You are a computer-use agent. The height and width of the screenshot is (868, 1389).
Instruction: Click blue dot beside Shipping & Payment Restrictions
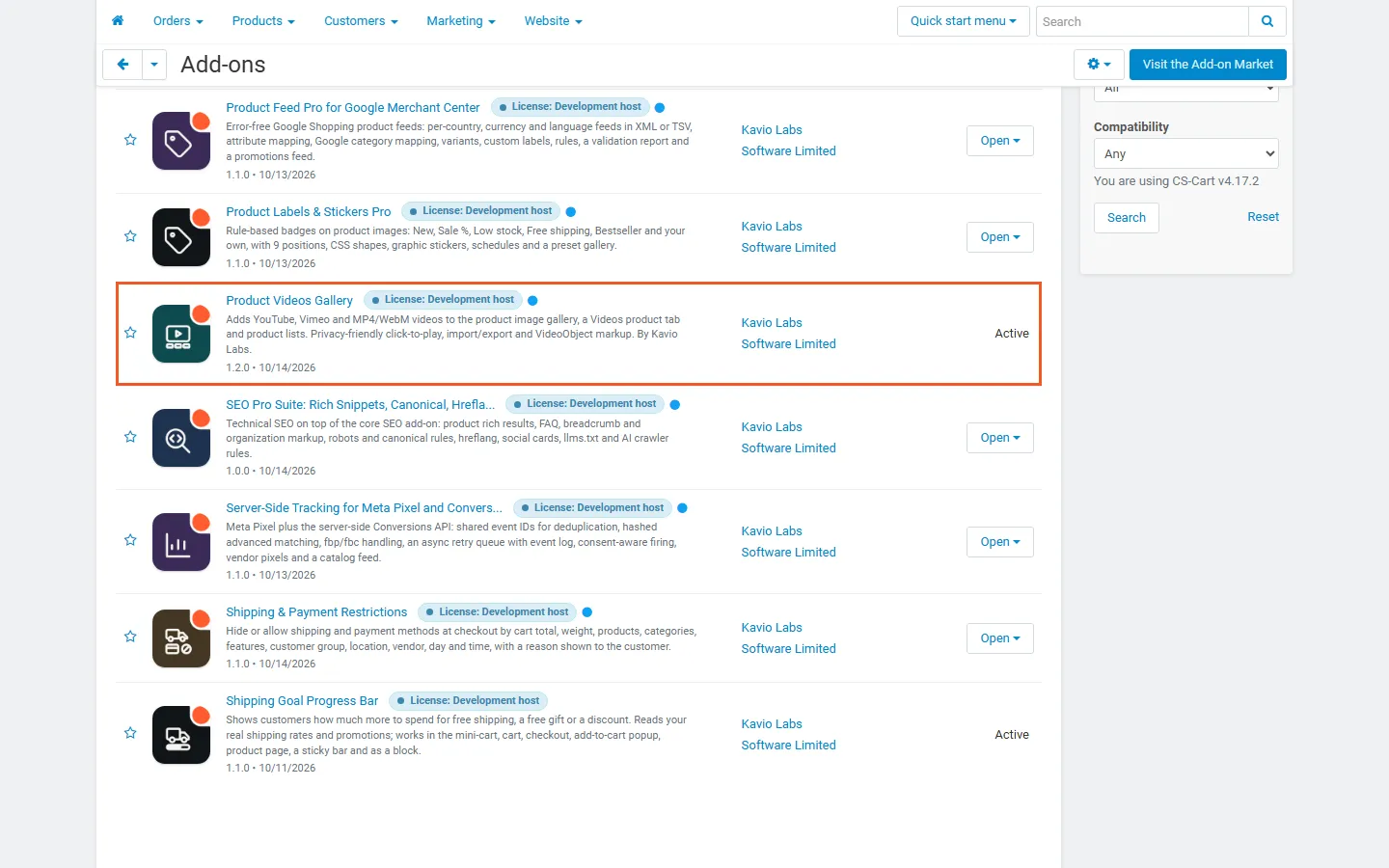coord(587,612)
